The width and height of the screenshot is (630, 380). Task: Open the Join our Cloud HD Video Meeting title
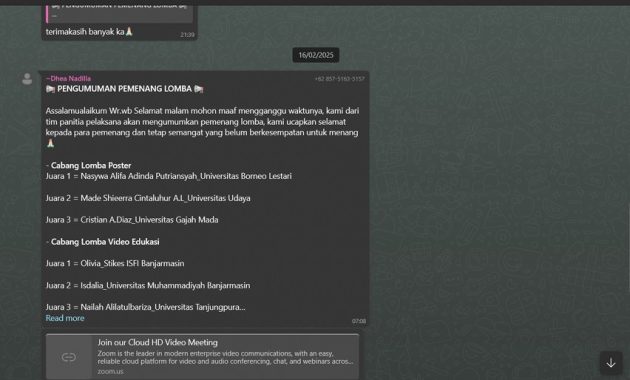tap(158, 342)
